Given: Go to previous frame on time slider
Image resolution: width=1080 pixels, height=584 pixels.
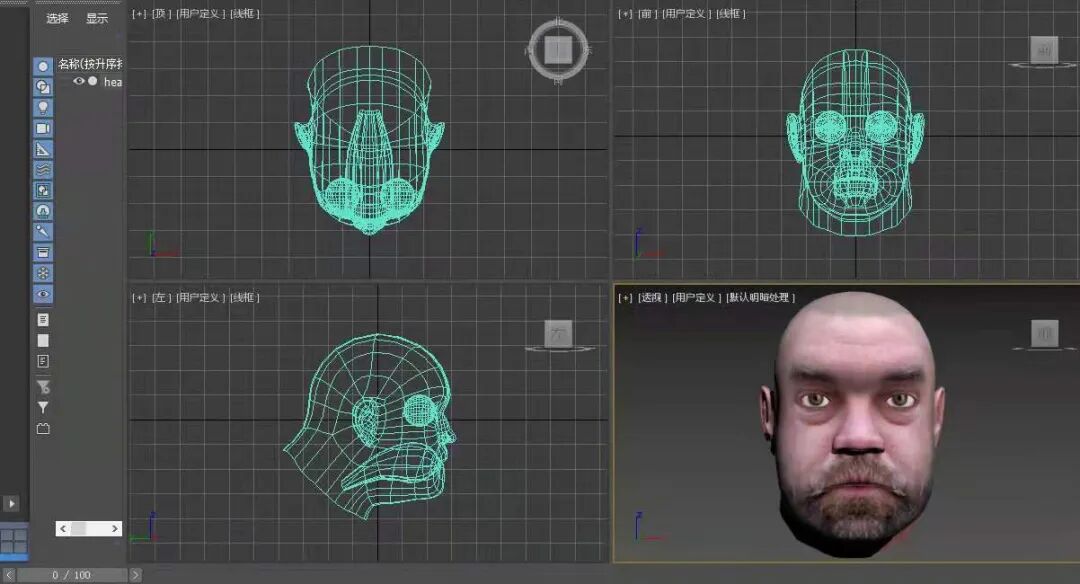Looking at the screenshot, I should 9,574.
